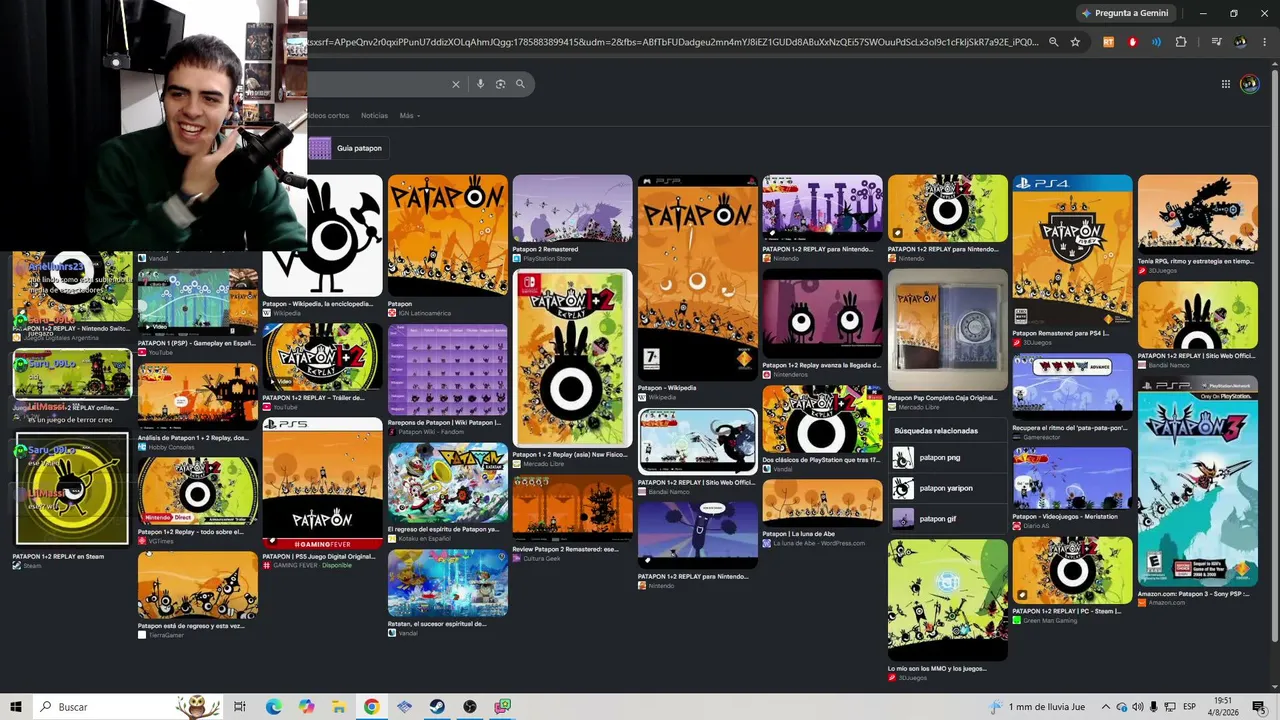
Task: Show hidden system tray icons
Action: click(1106, 707)
